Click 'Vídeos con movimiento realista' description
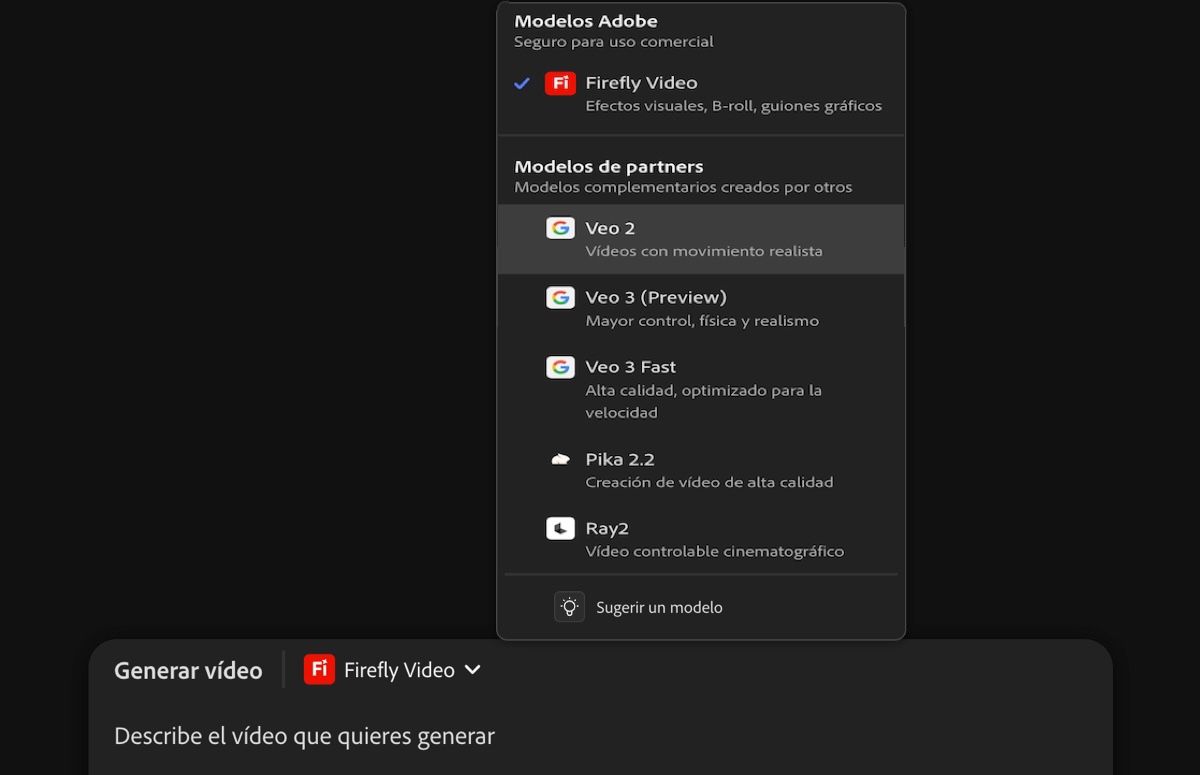 [x=704, y=251]
